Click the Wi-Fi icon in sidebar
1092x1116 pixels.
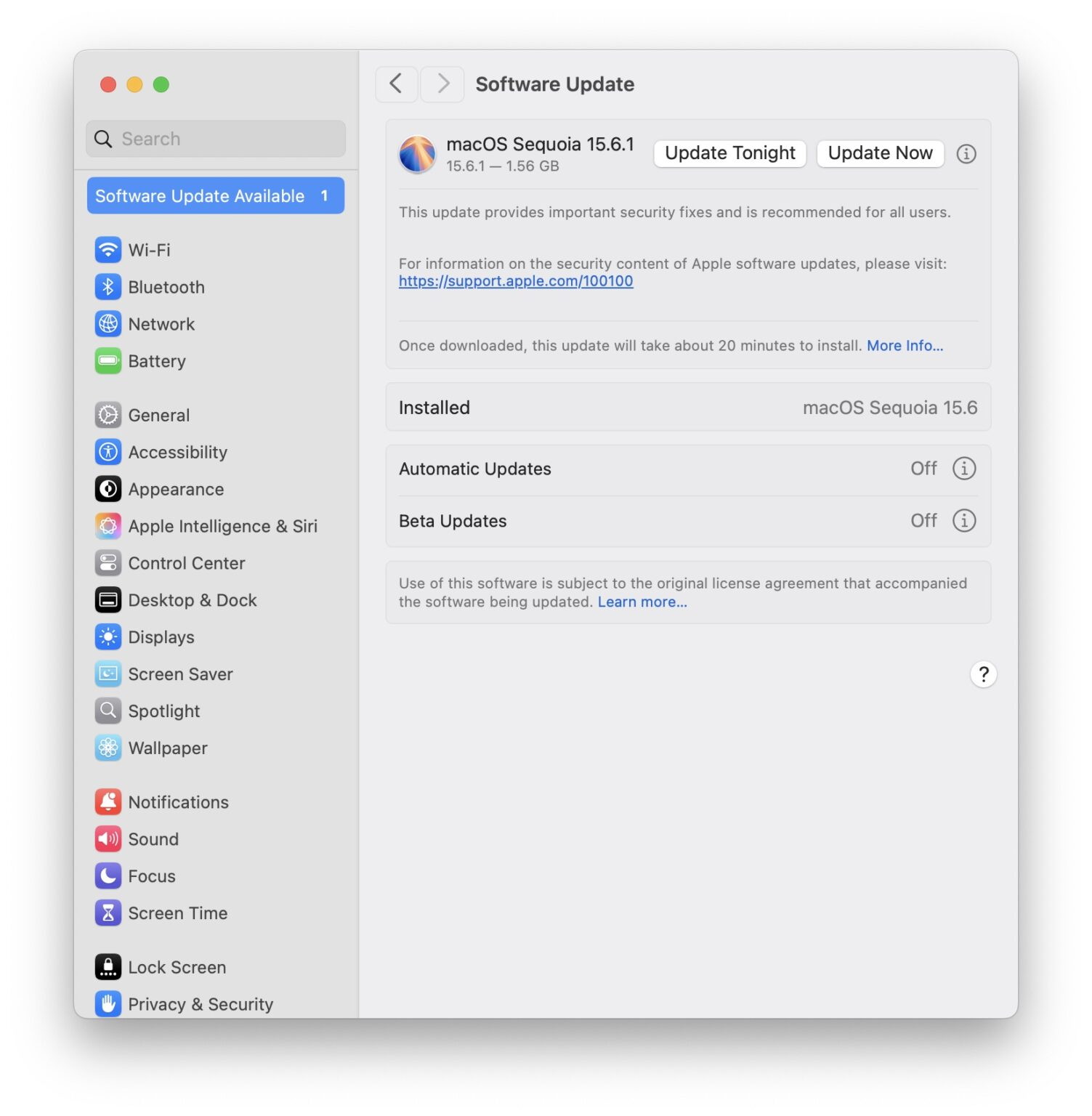point(108,250)
